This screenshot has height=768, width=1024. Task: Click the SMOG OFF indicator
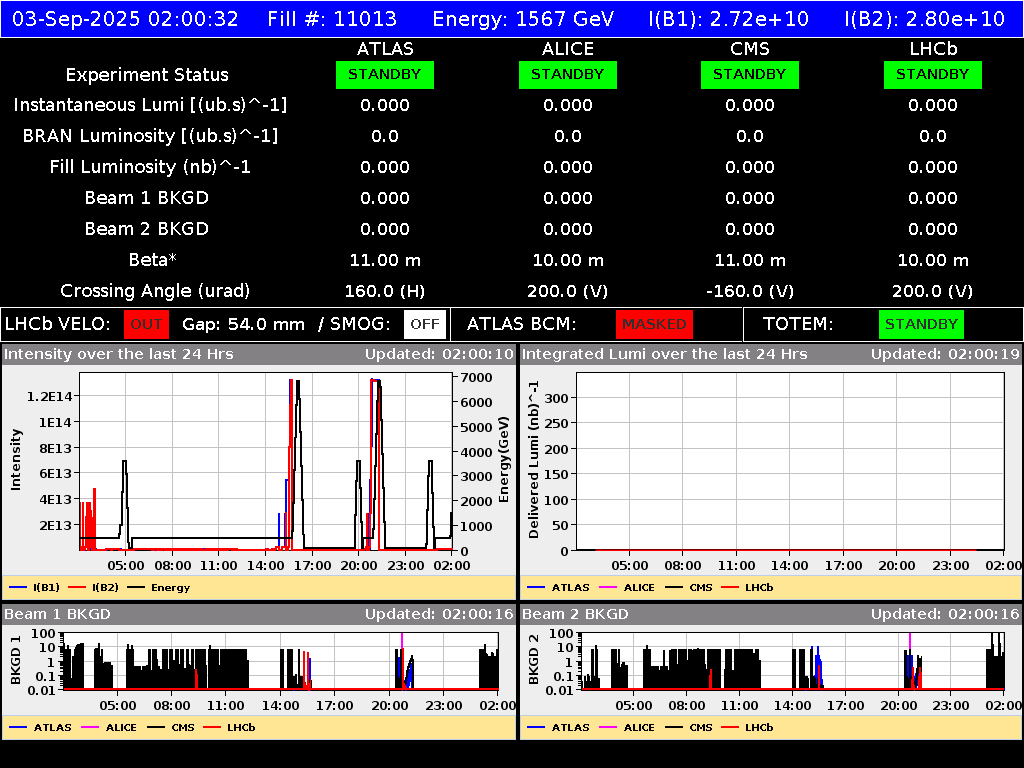point(424,324)
